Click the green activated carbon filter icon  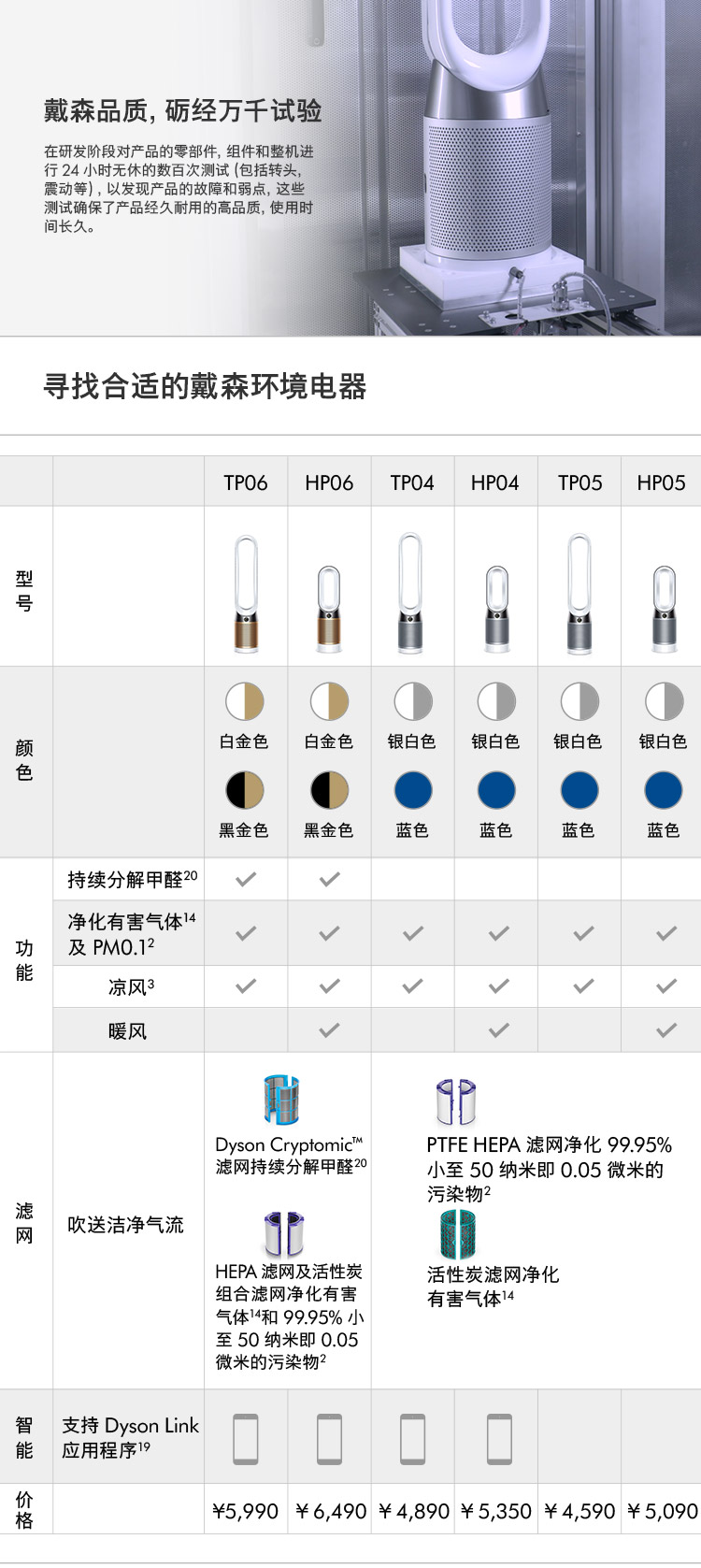pyautogui.click(x=458, y=1234)
